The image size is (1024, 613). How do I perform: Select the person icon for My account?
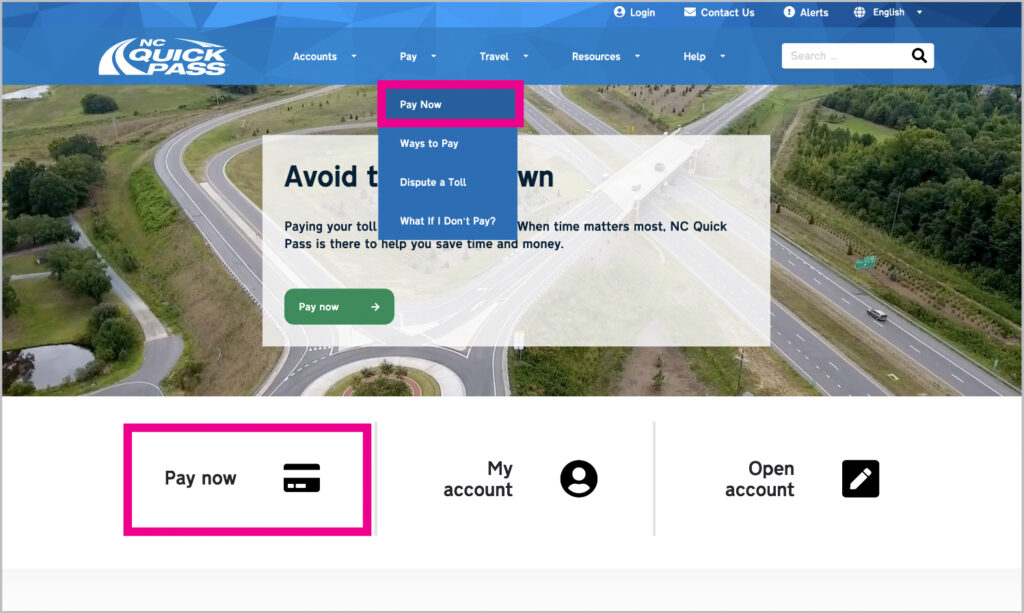578,478
